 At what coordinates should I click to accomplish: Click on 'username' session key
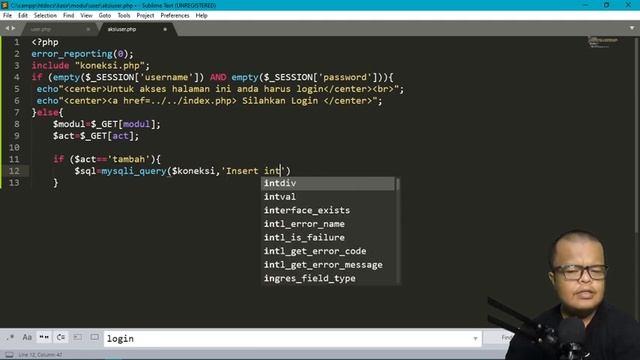(x=166, y=77)
